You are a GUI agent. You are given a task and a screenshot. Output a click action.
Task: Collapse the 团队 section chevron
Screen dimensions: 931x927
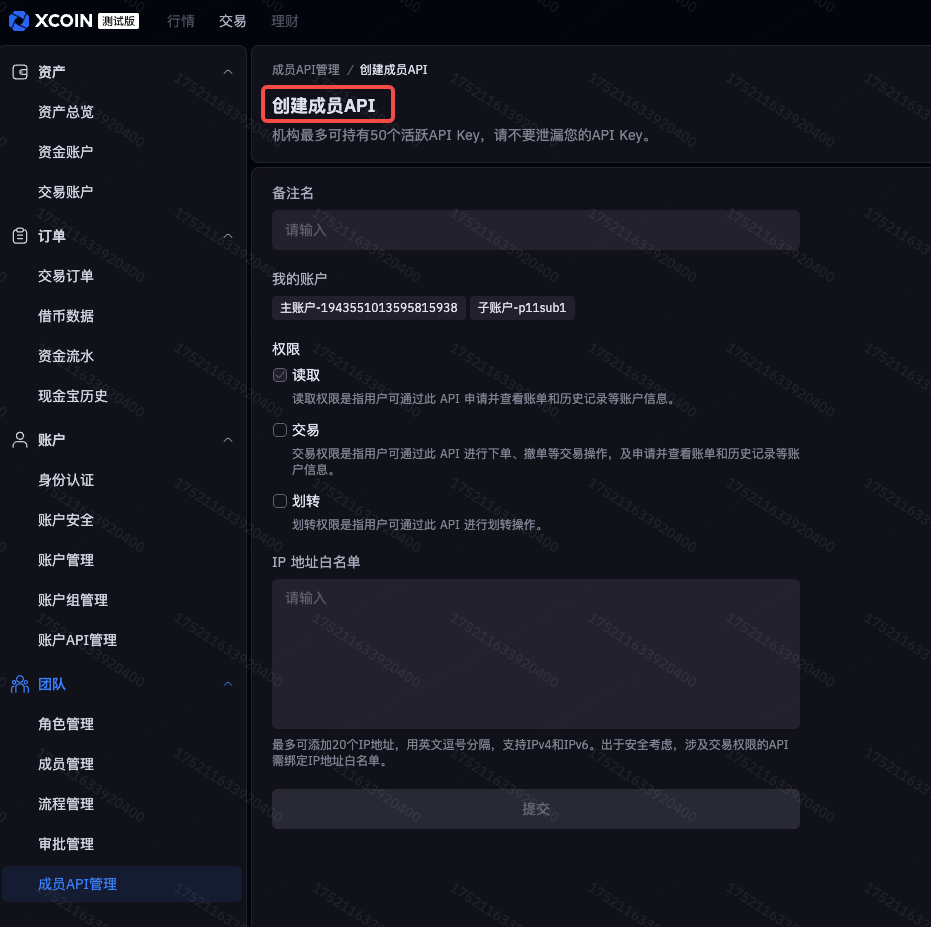(228, 684)
